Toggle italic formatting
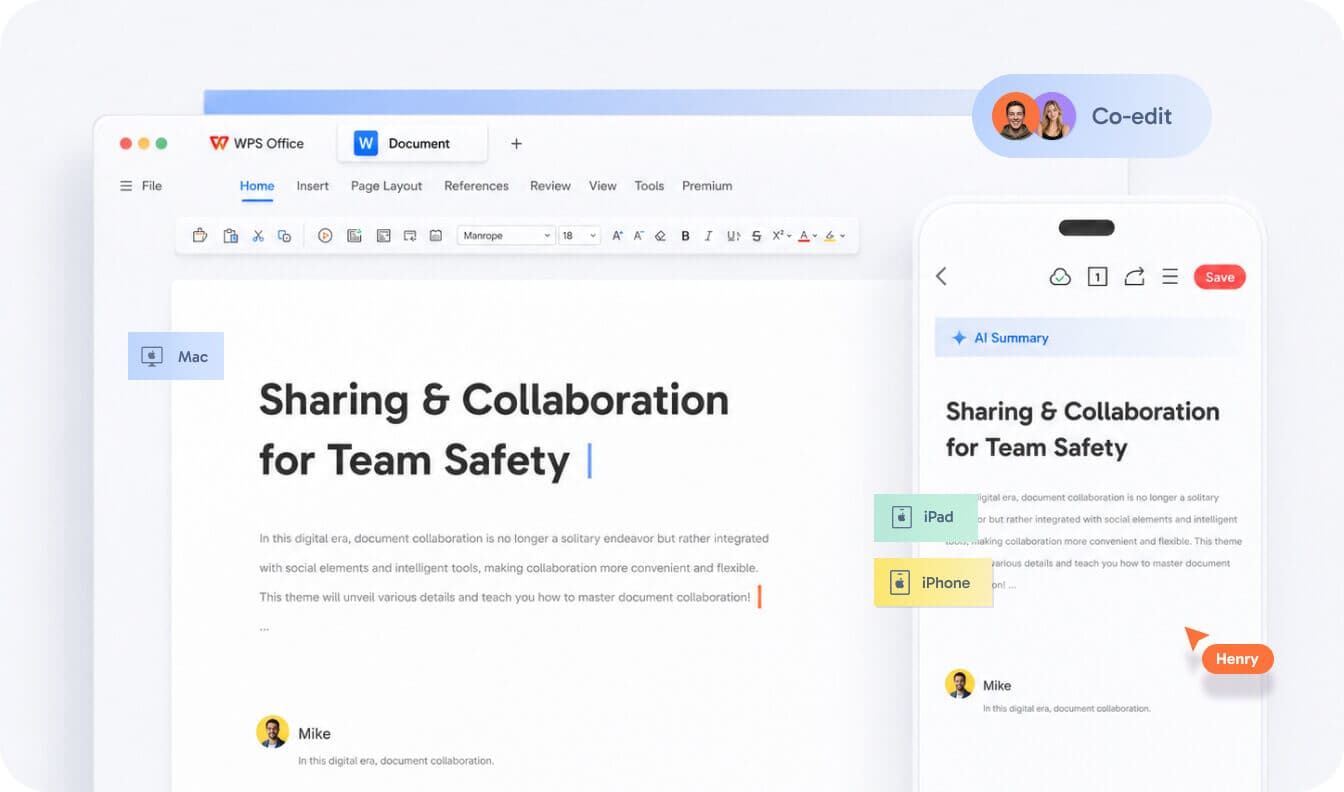Screen dimensions: 1344x792 pos(708,236)
